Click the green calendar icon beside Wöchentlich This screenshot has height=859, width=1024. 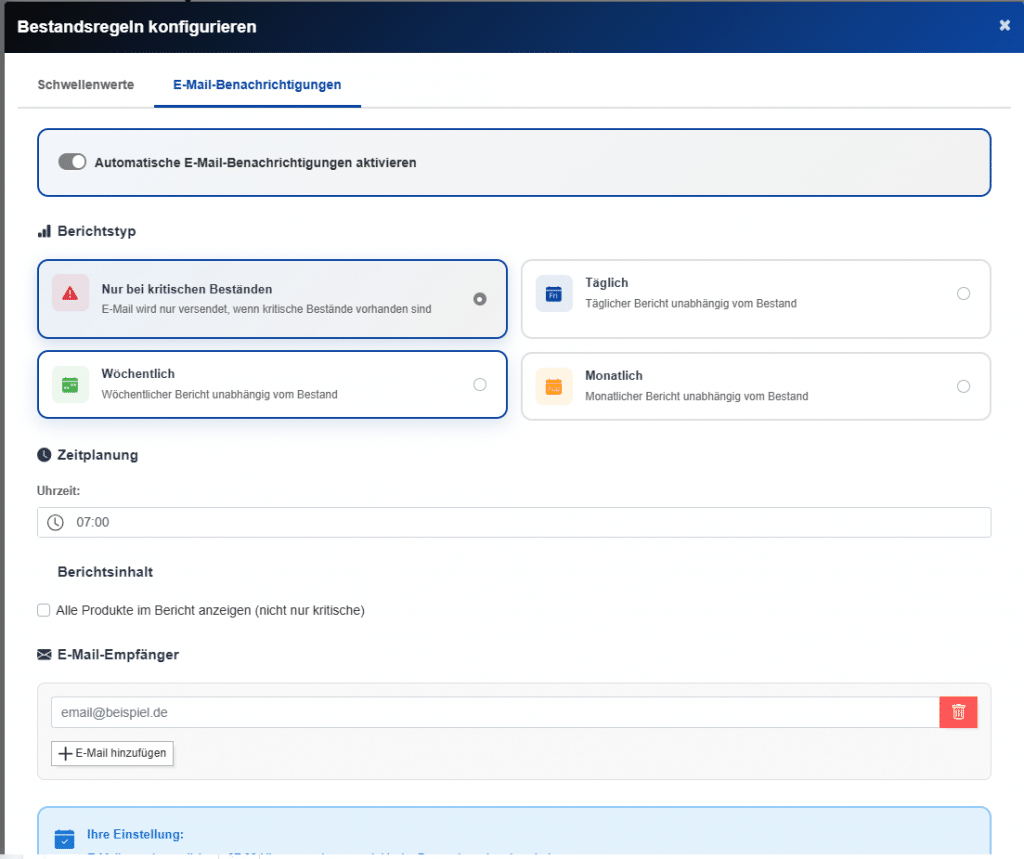coord(70,384)
